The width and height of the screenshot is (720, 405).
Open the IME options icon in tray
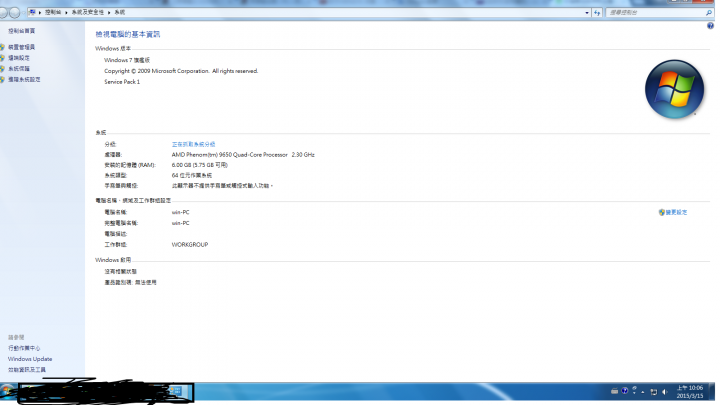point(634,390)
